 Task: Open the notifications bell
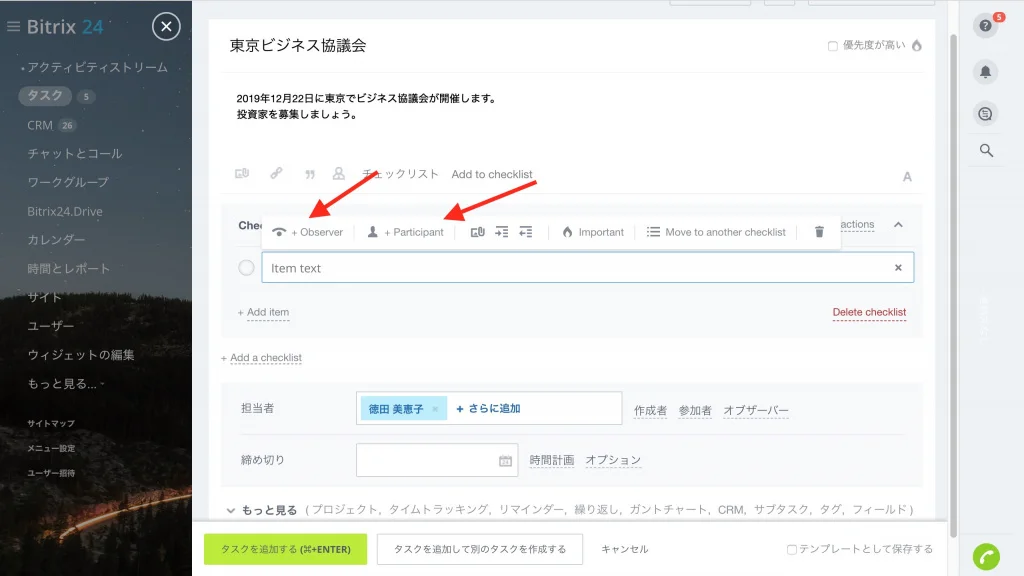tap(985, 71)
